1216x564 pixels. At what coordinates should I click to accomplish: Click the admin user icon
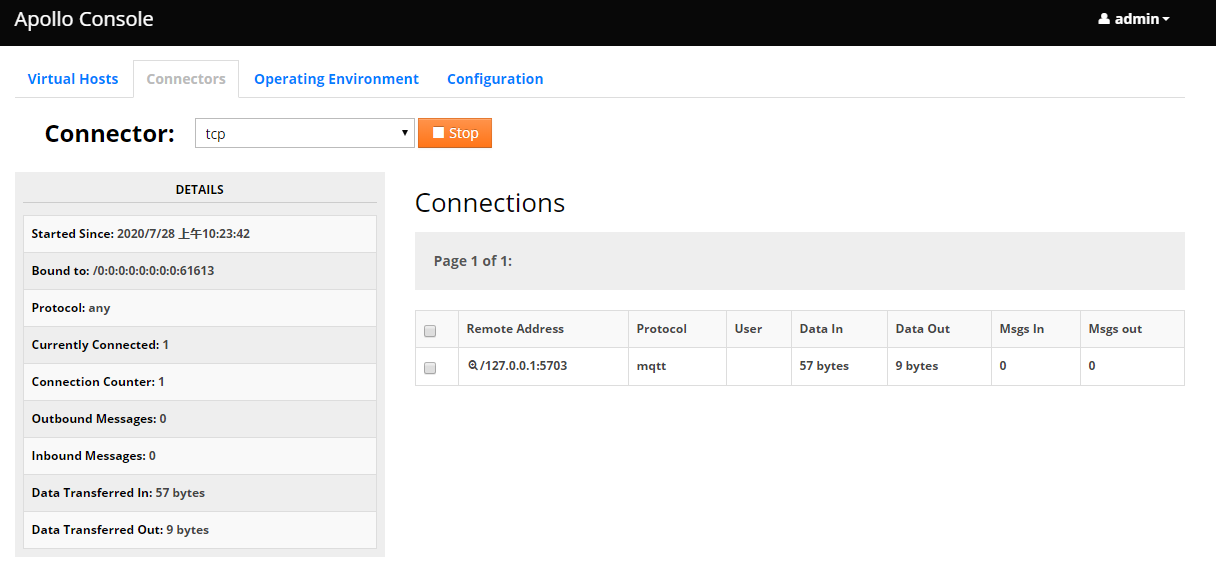[x=1104, y=19]
